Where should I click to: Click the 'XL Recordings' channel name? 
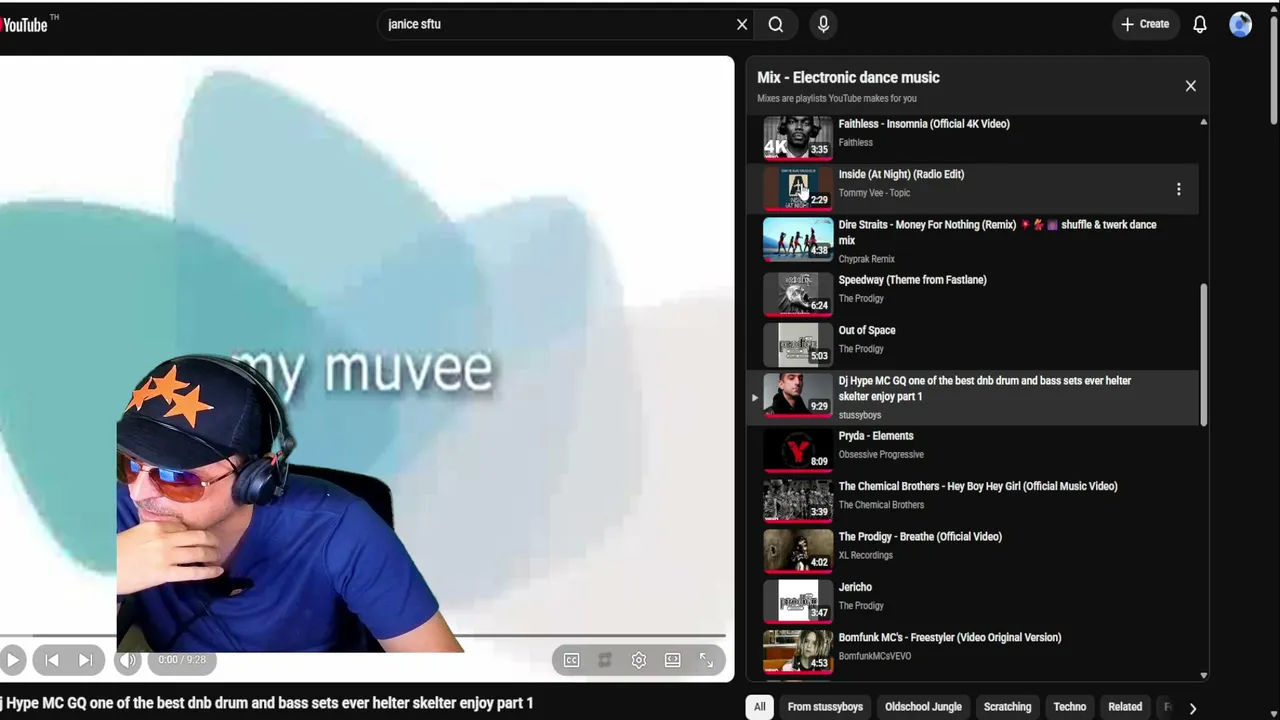click(866, 556)
